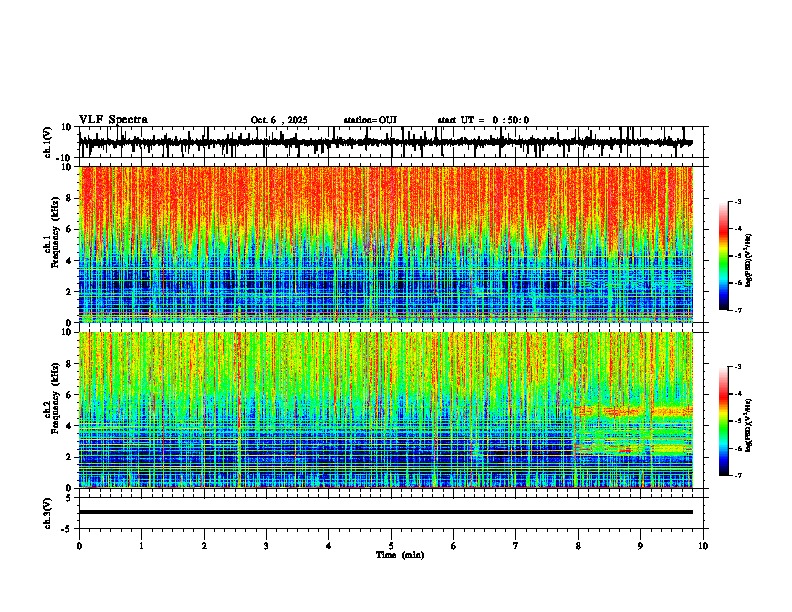Click the ch.1 spectrogram panel

pyautogui.click(x=386, y=244)
